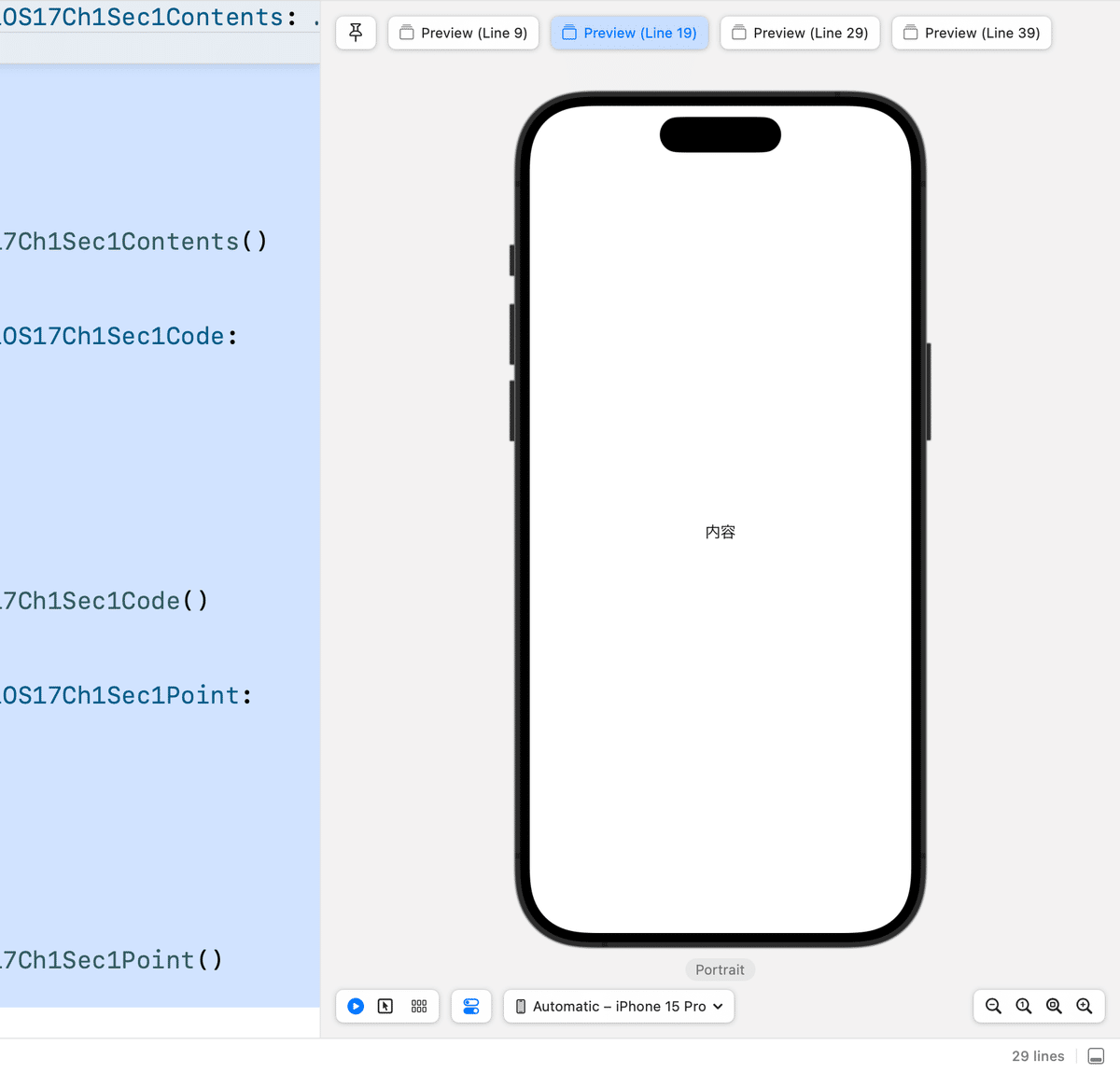The width and height of the screenshot is (1120, 1073).
Task: Click the iPhone Dynamic Island in the preview
Action: [x=721, y=134]
